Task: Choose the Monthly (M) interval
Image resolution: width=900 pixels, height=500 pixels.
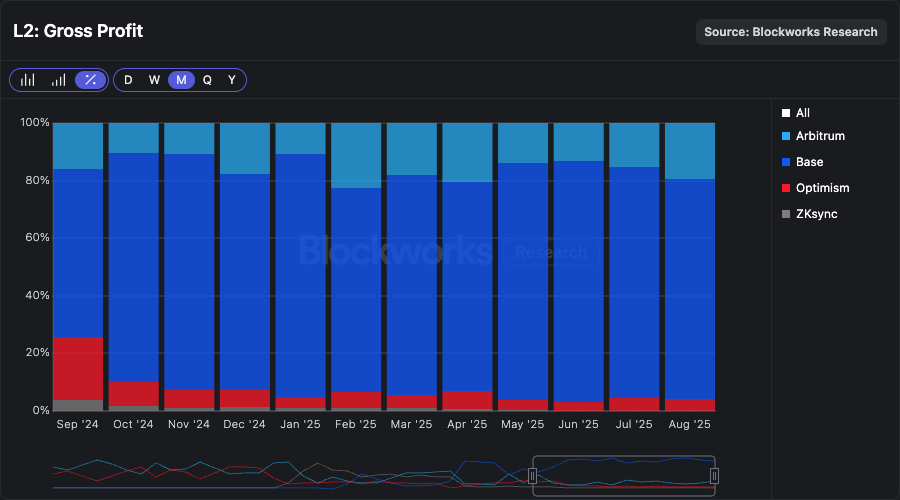Action: (x=181, y=80)
